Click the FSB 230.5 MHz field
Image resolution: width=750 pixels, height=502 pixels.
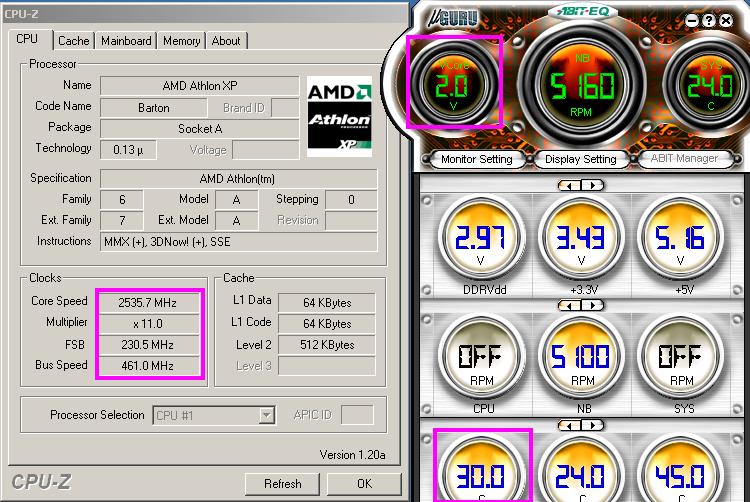148,345
